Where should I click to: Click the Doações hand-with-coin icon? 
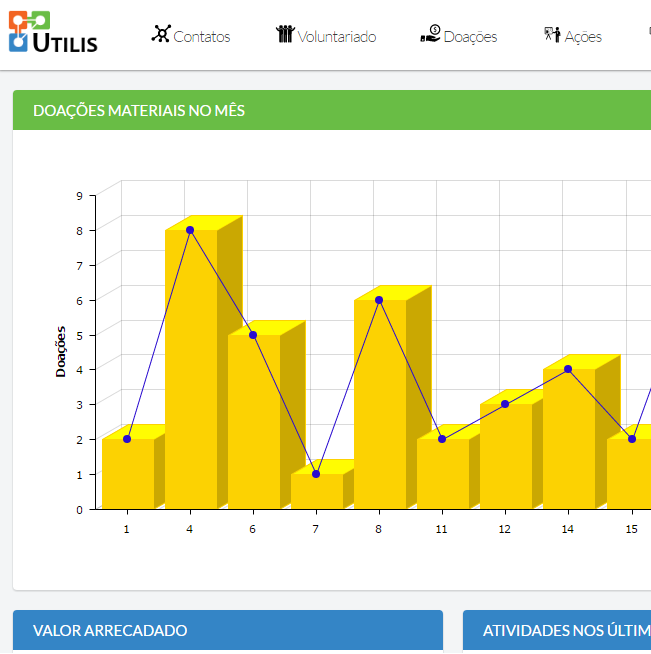click(430, 33)
